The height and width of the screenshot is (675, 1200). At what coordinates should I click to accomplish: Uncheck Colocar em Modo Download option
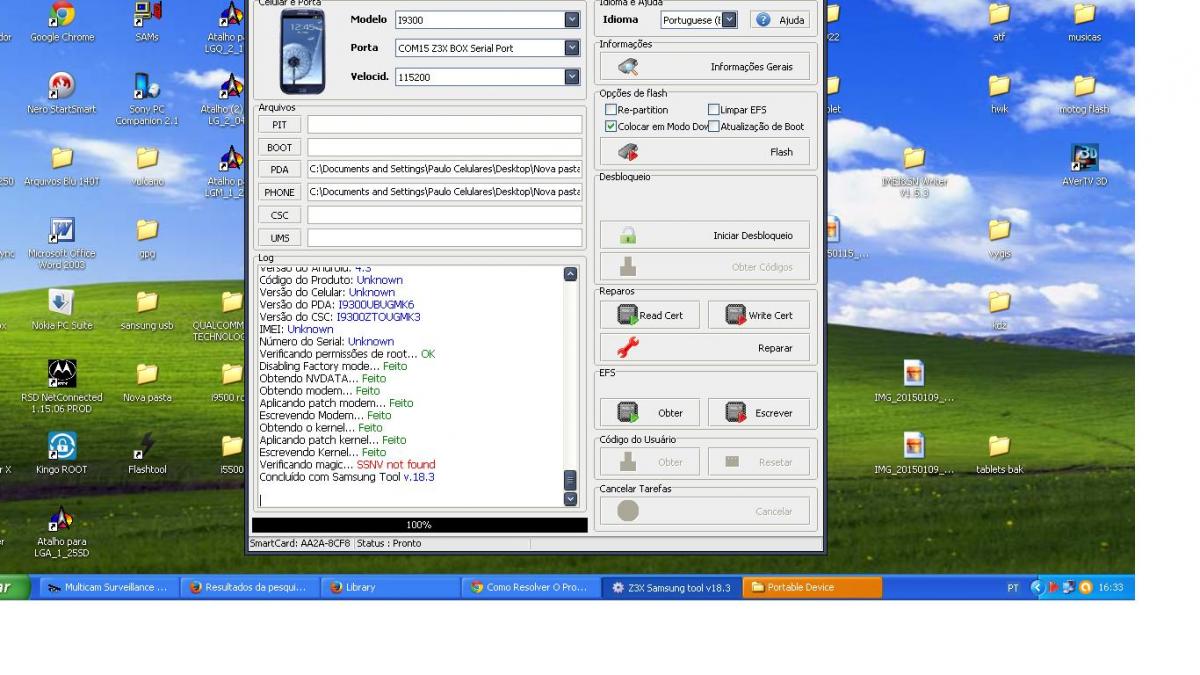click(x=611, y=127)
